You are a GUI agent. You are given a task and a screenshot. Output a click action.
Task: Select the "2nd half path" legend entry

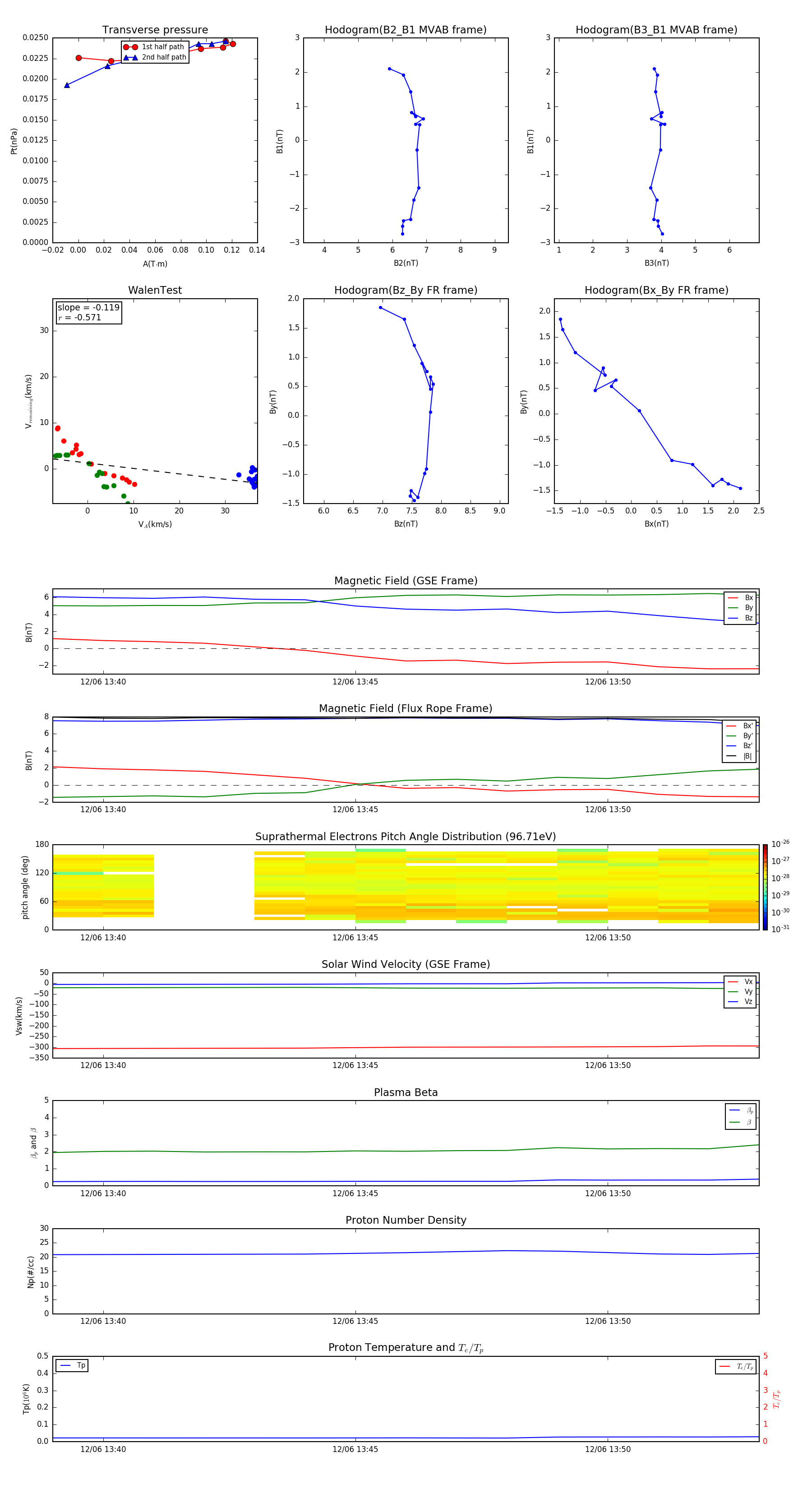click(x=154, y=57)
